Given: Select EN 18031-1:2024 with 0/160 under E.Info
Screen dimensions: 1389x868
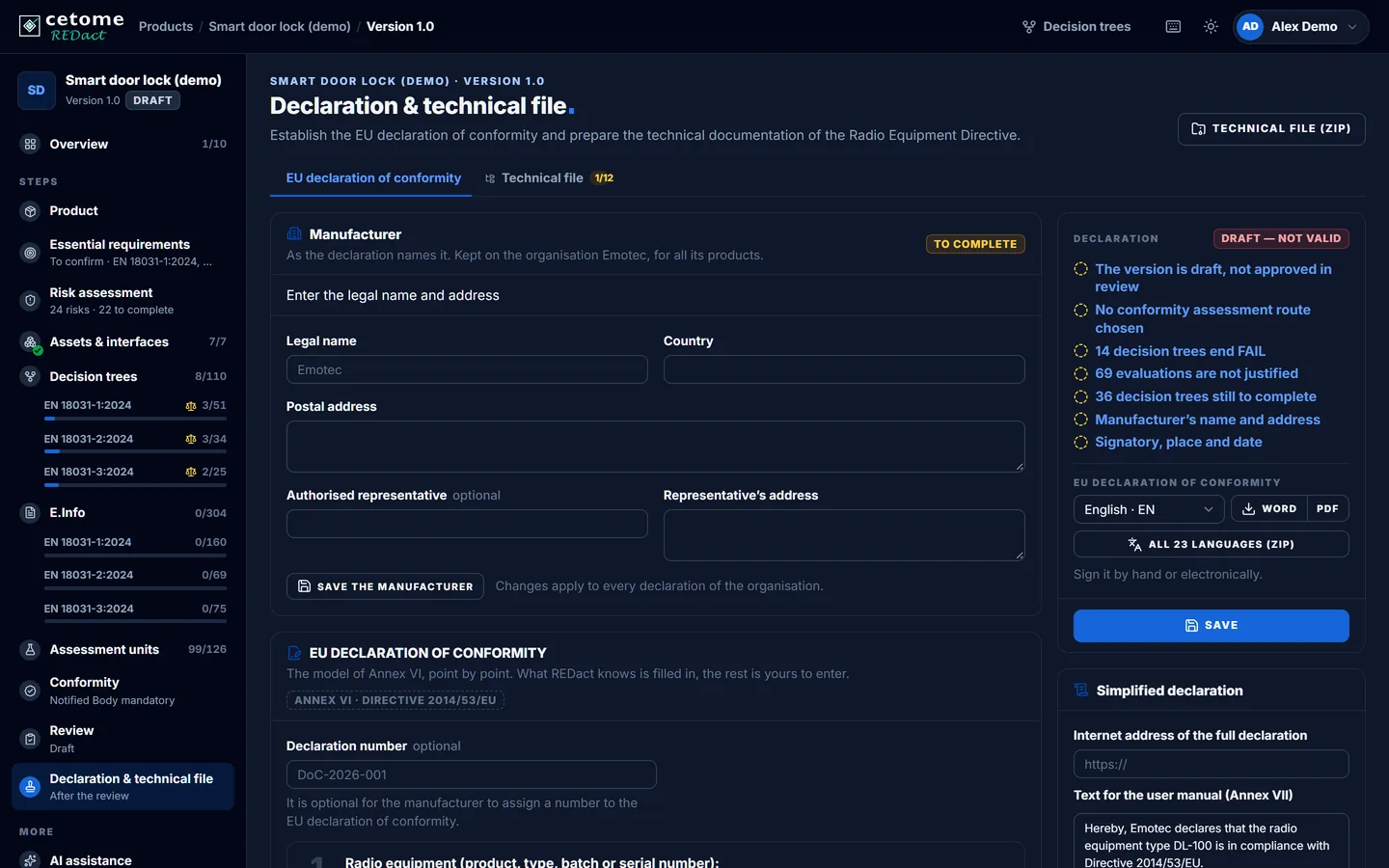Looking at the screenshot, I should [135, 546].
